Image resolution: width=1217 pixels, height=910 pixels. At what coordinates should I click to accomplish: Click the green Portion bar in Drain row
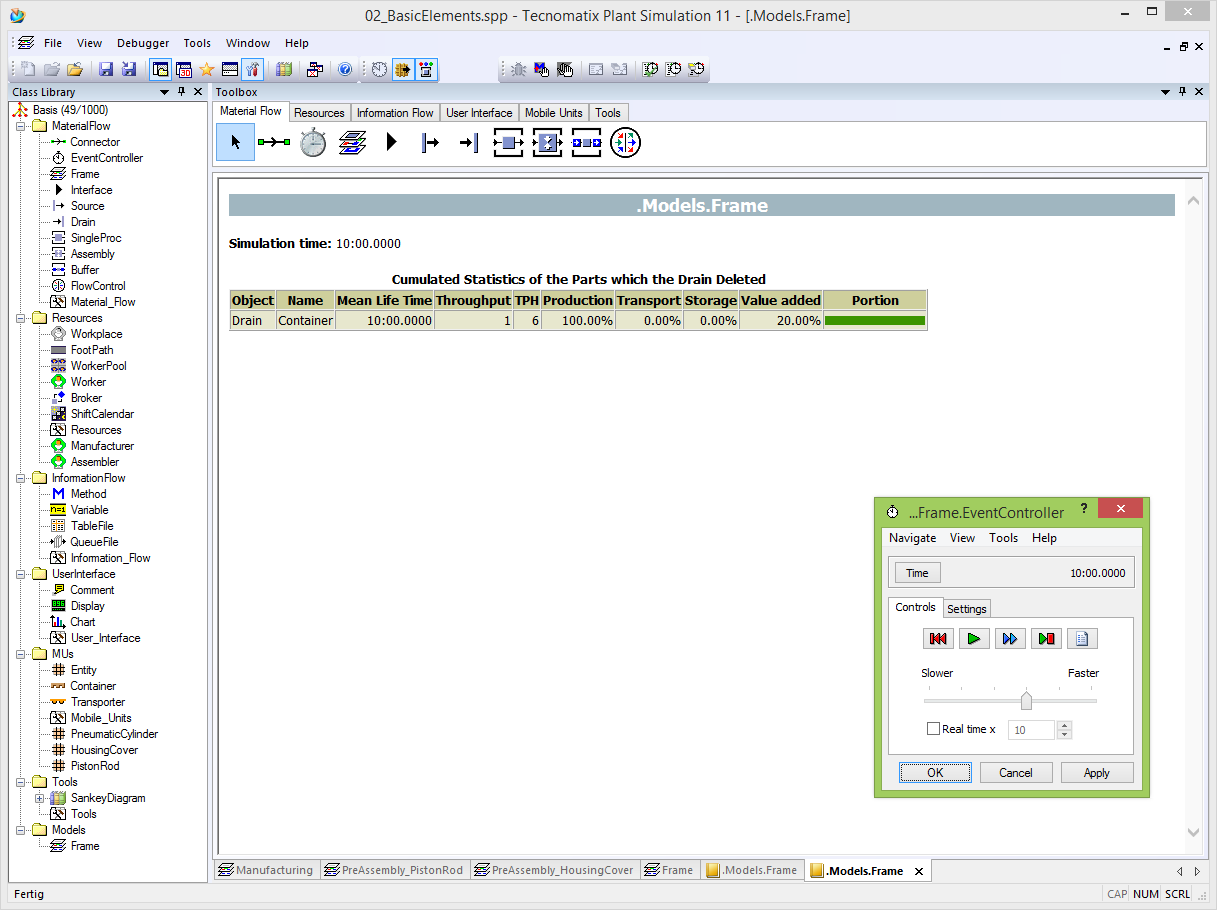pyautogui.click(x=875, y=321)
